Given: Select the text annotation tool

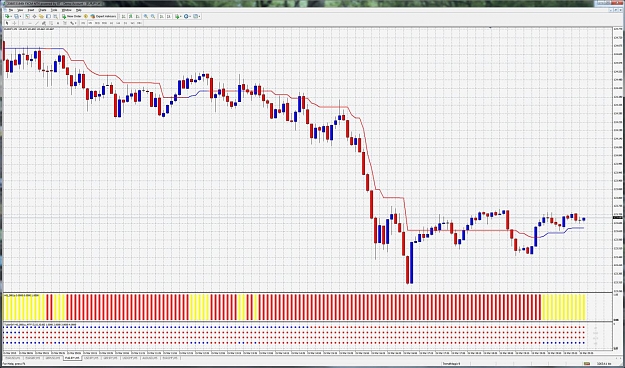Looking at the screenshot, I should coord(58,23).
